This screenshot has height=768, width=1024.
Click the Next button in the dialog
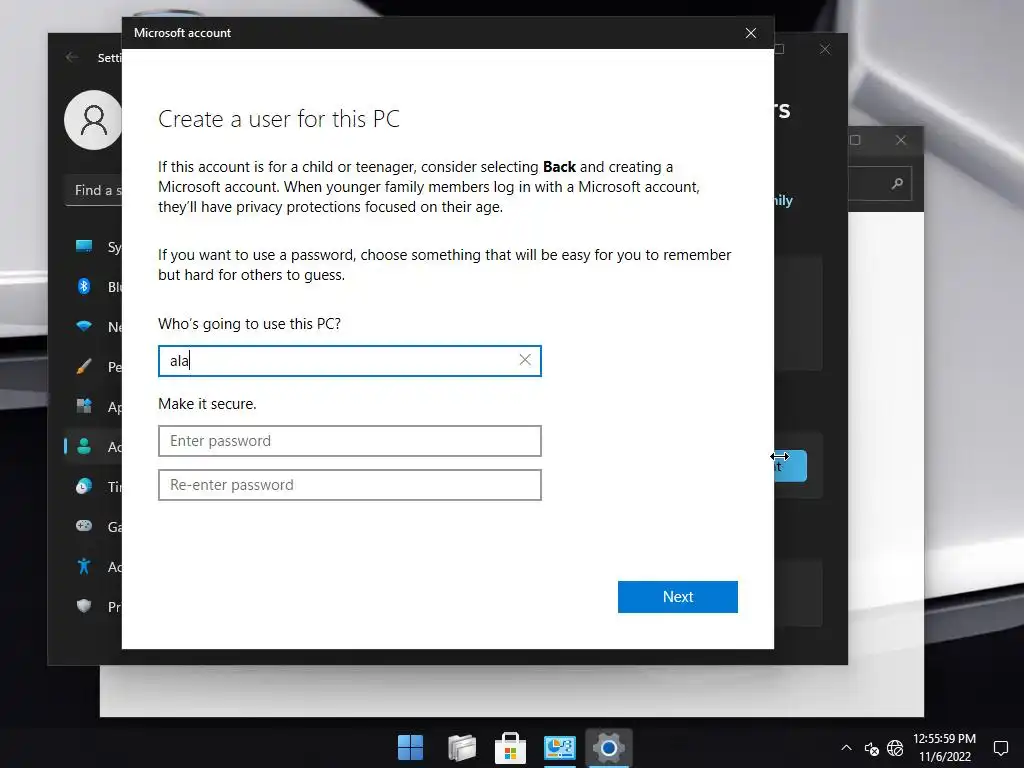tap(677, 596)
